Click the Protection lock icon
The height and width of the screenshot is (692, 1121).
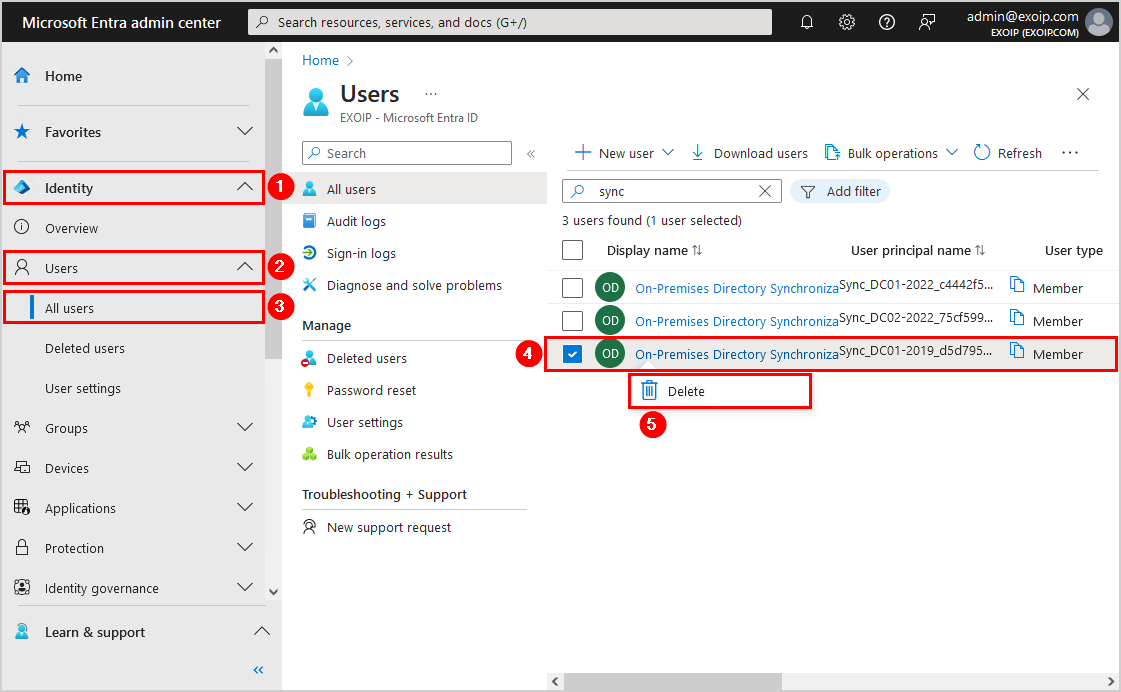click(x=22, y=548)
